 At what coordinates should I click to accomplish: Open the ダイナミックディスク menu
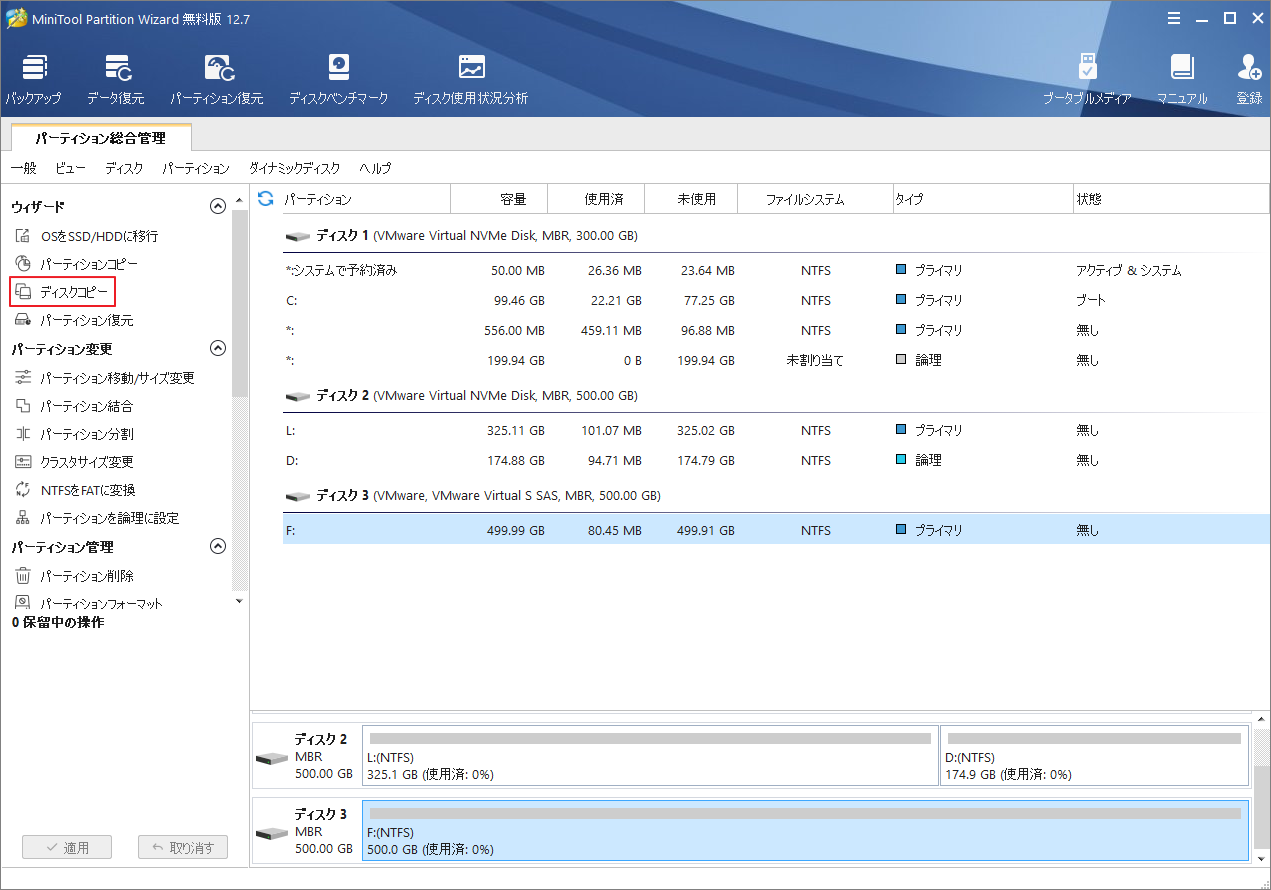[x=294, y=168]
